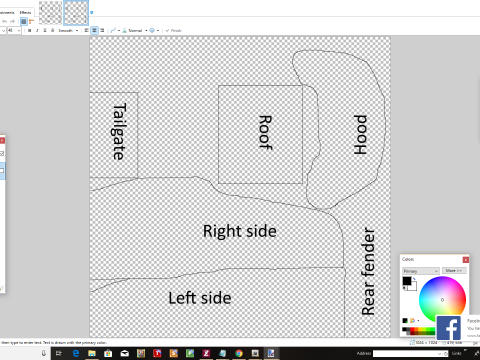480x360 pixels.
Task: Click the selection clipping mode icon
Action: pyautogui.click(x=152, y=30)
